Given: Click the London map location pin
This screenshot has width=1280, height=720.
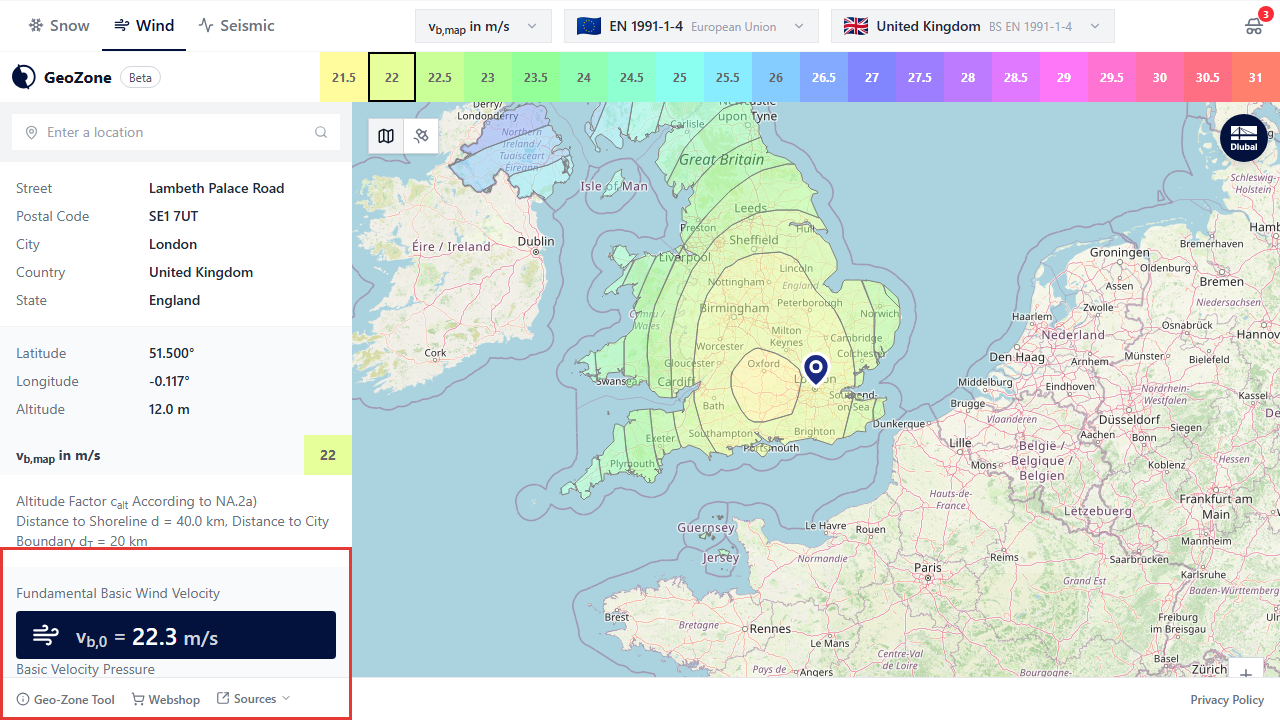Looking at the screenshot, I should tap(816, 368).
